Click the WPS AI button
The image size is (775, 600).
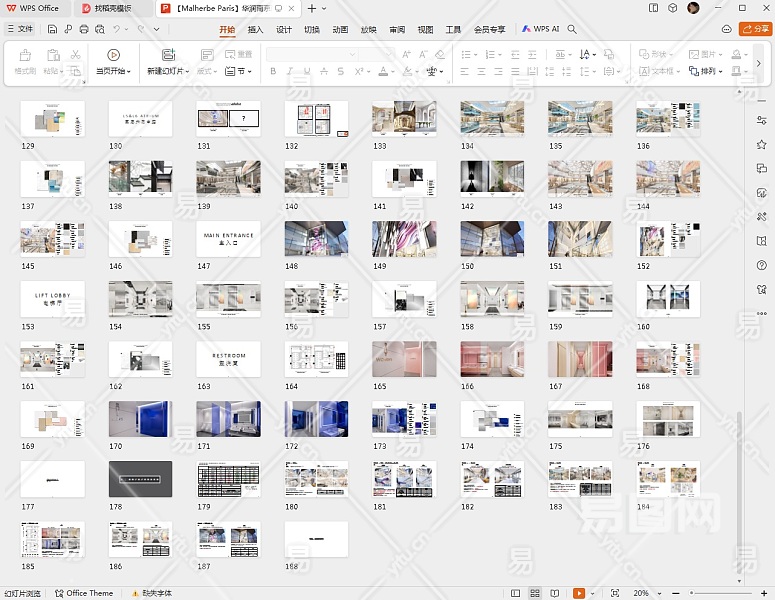click(540, 29)
